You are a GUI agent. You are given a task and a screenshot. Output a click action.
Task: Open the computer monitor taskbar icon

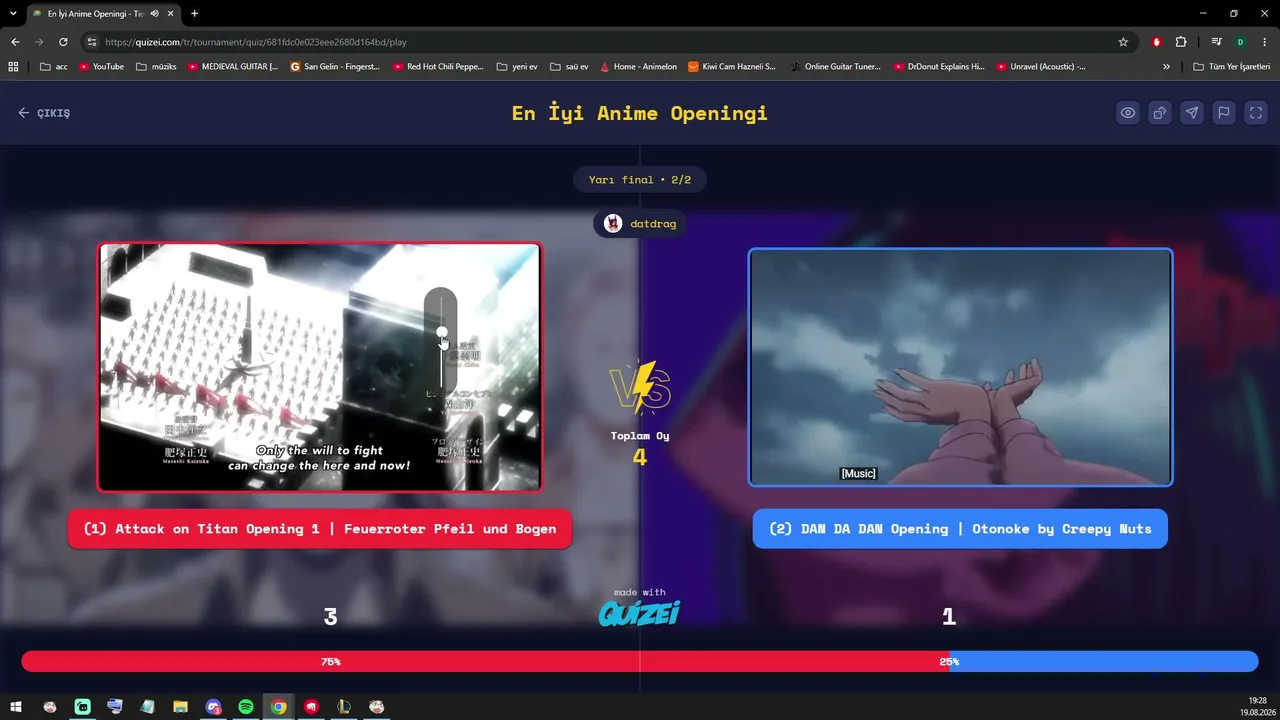point(115,707)
